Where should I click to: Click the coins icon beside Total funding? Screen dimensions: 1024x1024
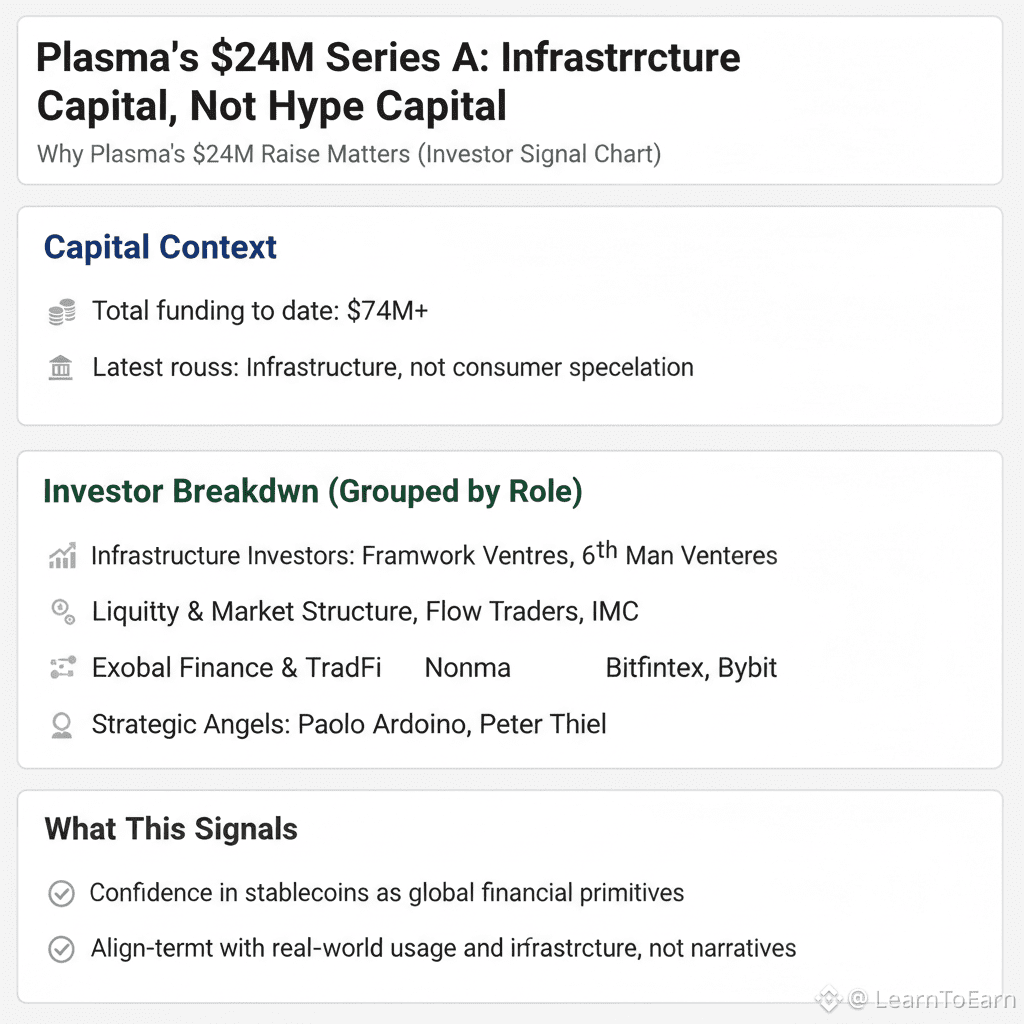click(62, 312)
